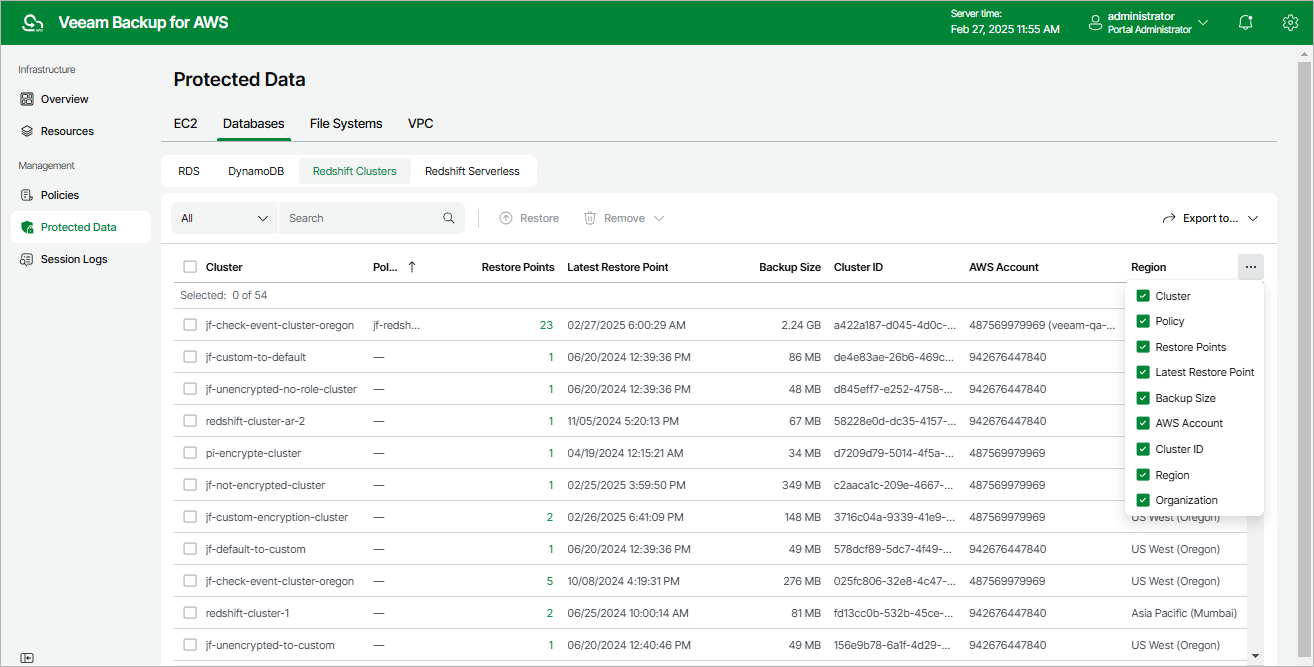
Task: Collapse the sidebar using bottom-left icon
Action: coord(27,657)
